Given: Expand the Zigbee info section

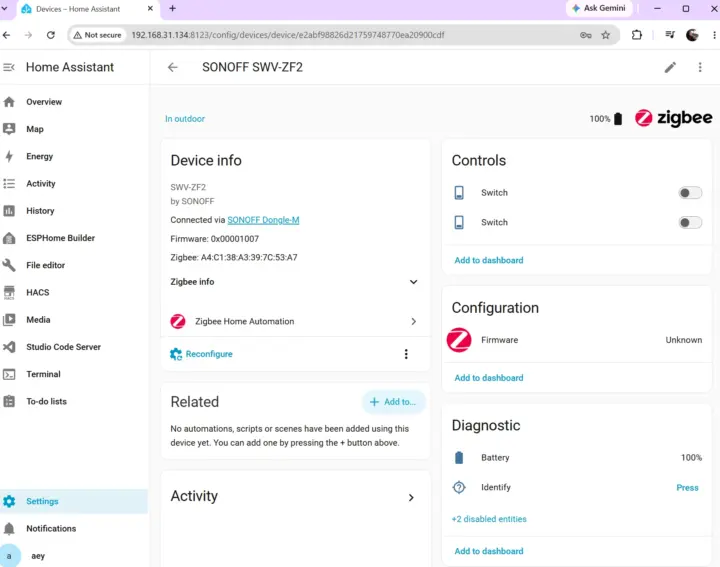Looking at the screenshot, I should point(294,282).
